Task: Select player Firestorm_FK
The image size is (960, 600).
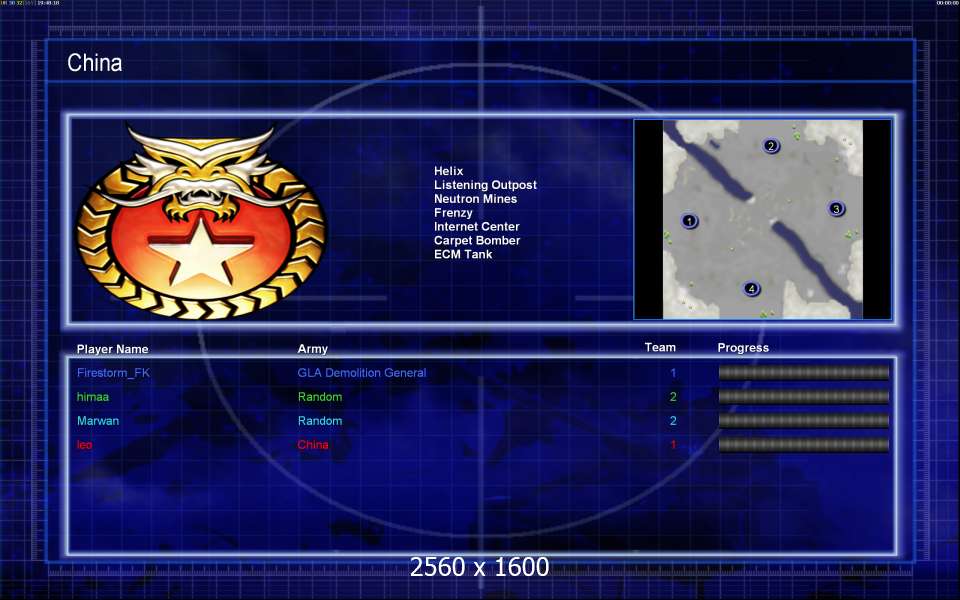Action: pyautogui.click(x=113, y=373)
